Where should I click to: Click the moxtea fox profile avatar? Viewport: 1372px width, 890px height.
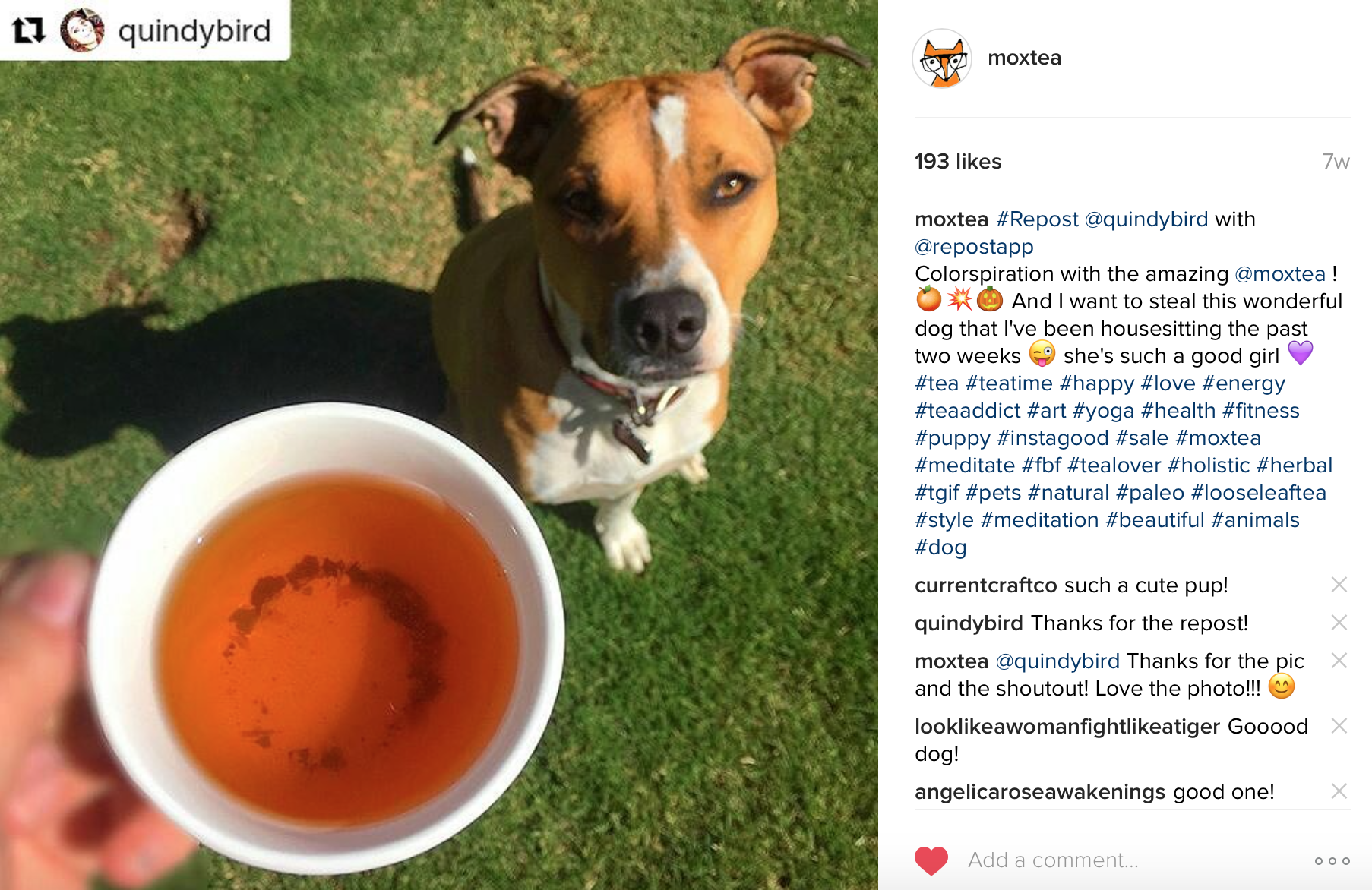point(942,58)
